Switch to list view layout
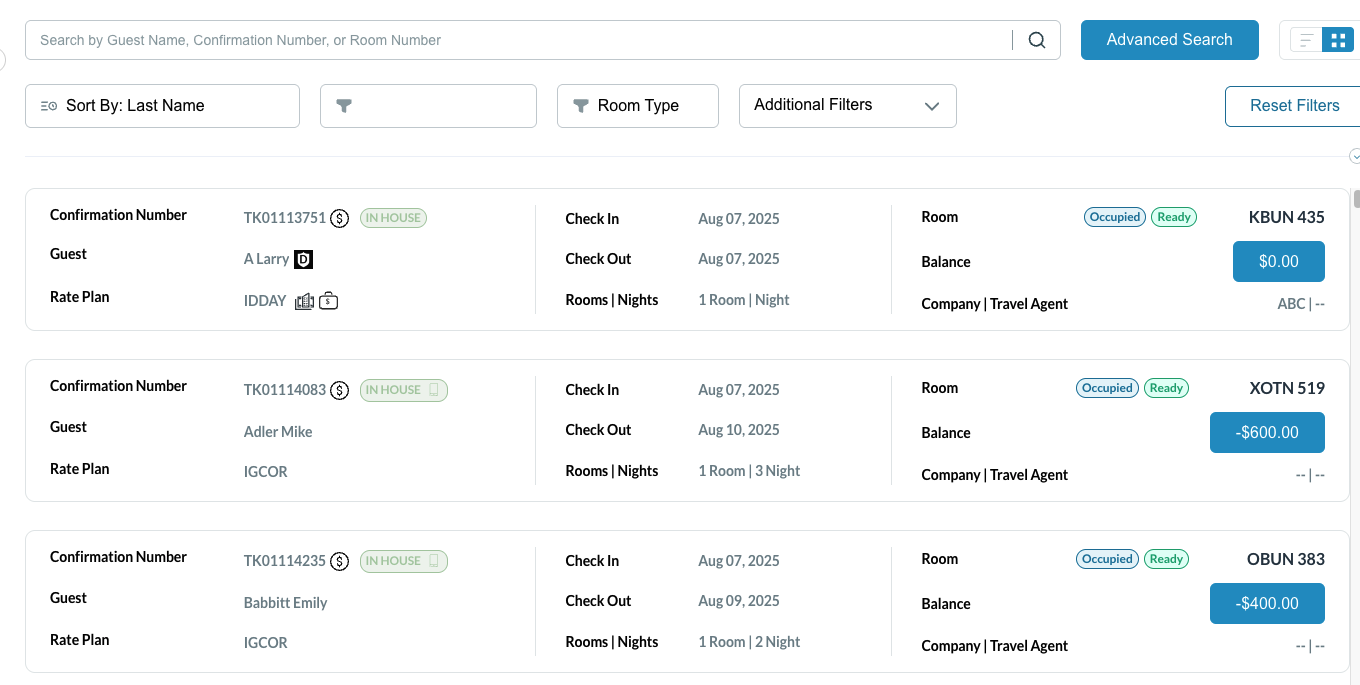1360x685 pixels. click(x=1305, y=40)
